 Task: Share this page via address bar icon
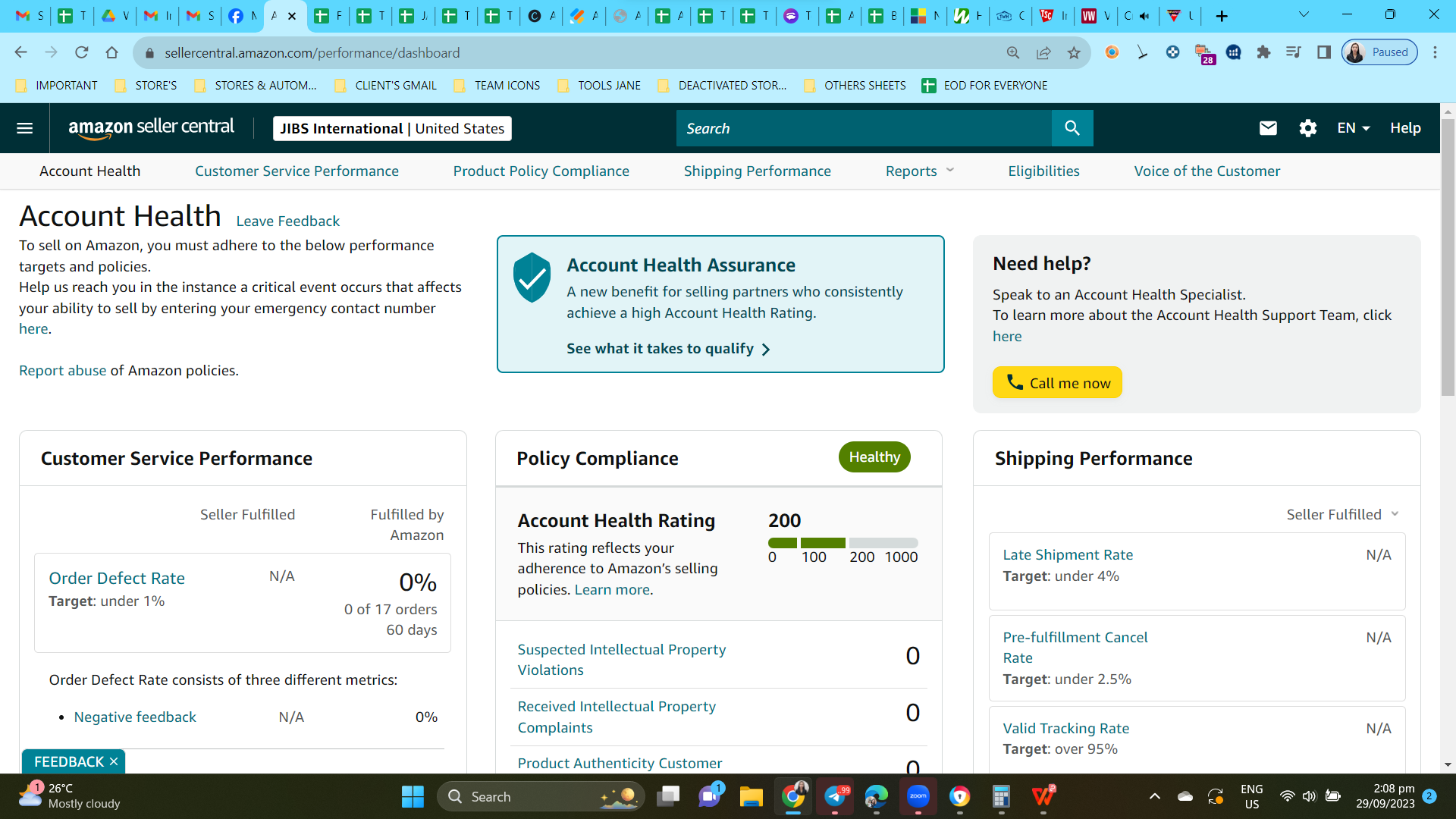tap(1043, 52)
